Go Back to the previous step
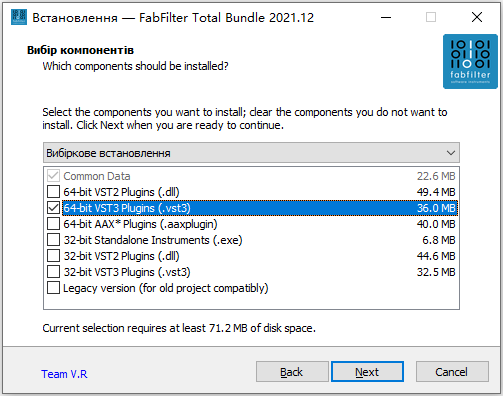This screenshot has height=396, width=503. [x=292, y=372]
